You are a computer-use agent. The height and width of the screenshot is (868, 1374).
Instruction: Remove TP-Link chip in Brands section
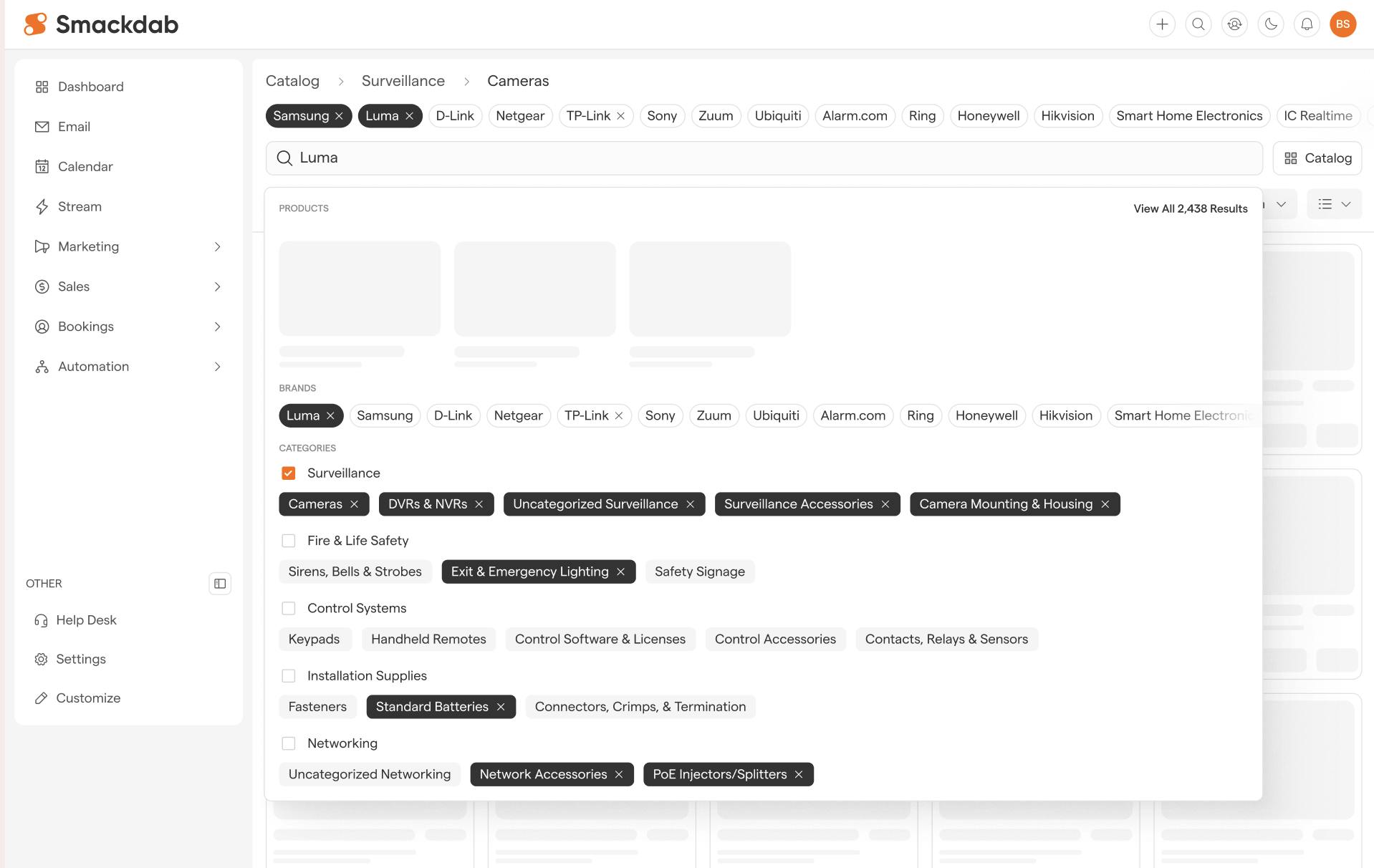(x=619, y=416)
